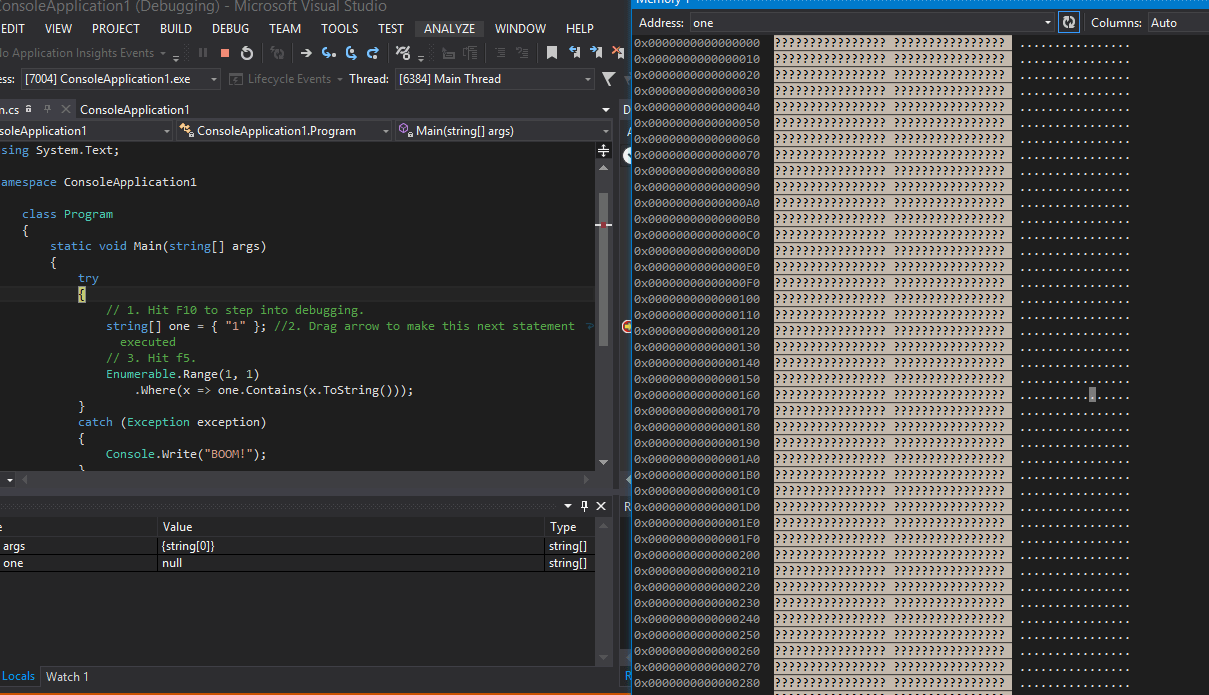The image size is (1209, 695).
Task: Open the memory Address dropdown arrow
Action: tap(1048, 22)
